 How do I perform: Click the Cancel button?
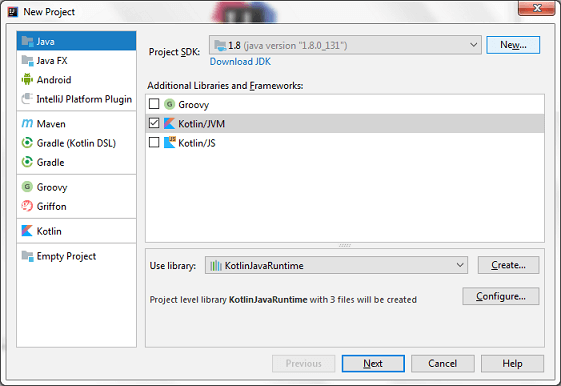(x=443, y=363)
